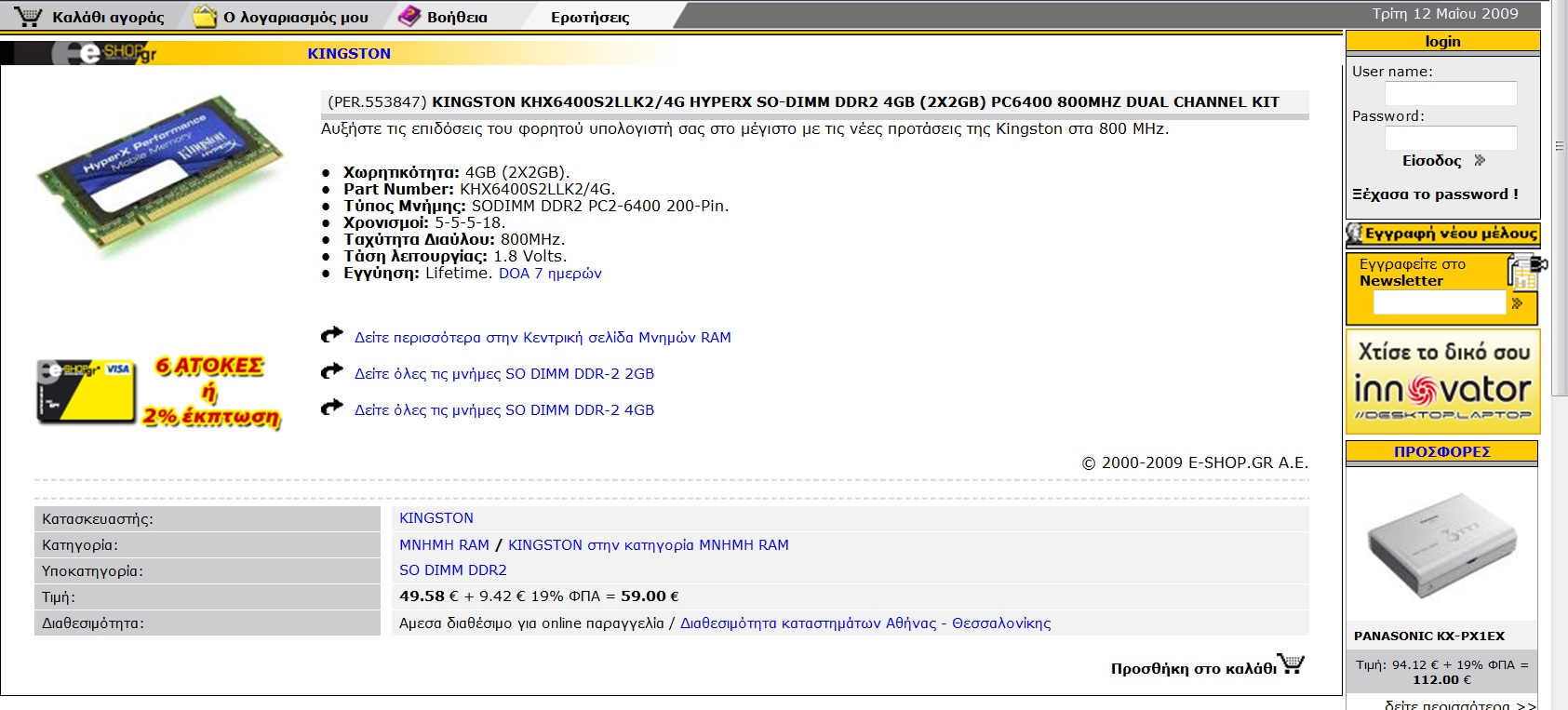The image size is (1568, 710).
Task: Click the '6 ΑΤΟΚΕΣ ή 2% έκπτωση' credit card banner
Action: click(159, 392)
